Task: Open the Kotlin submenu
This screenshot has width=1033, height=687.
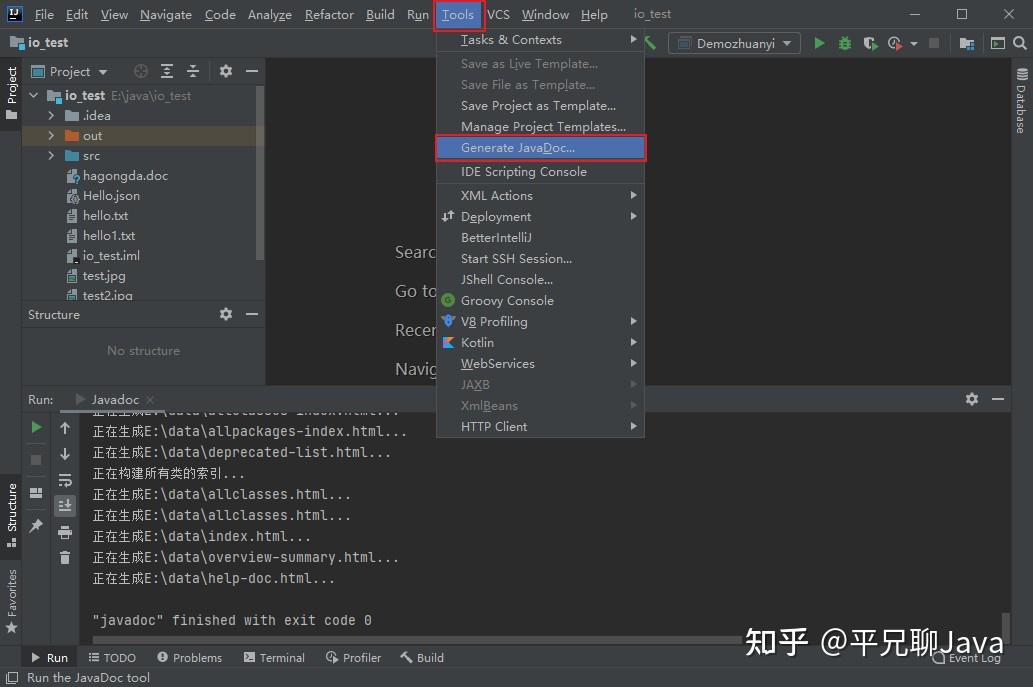Action: [x=540, y=342]
